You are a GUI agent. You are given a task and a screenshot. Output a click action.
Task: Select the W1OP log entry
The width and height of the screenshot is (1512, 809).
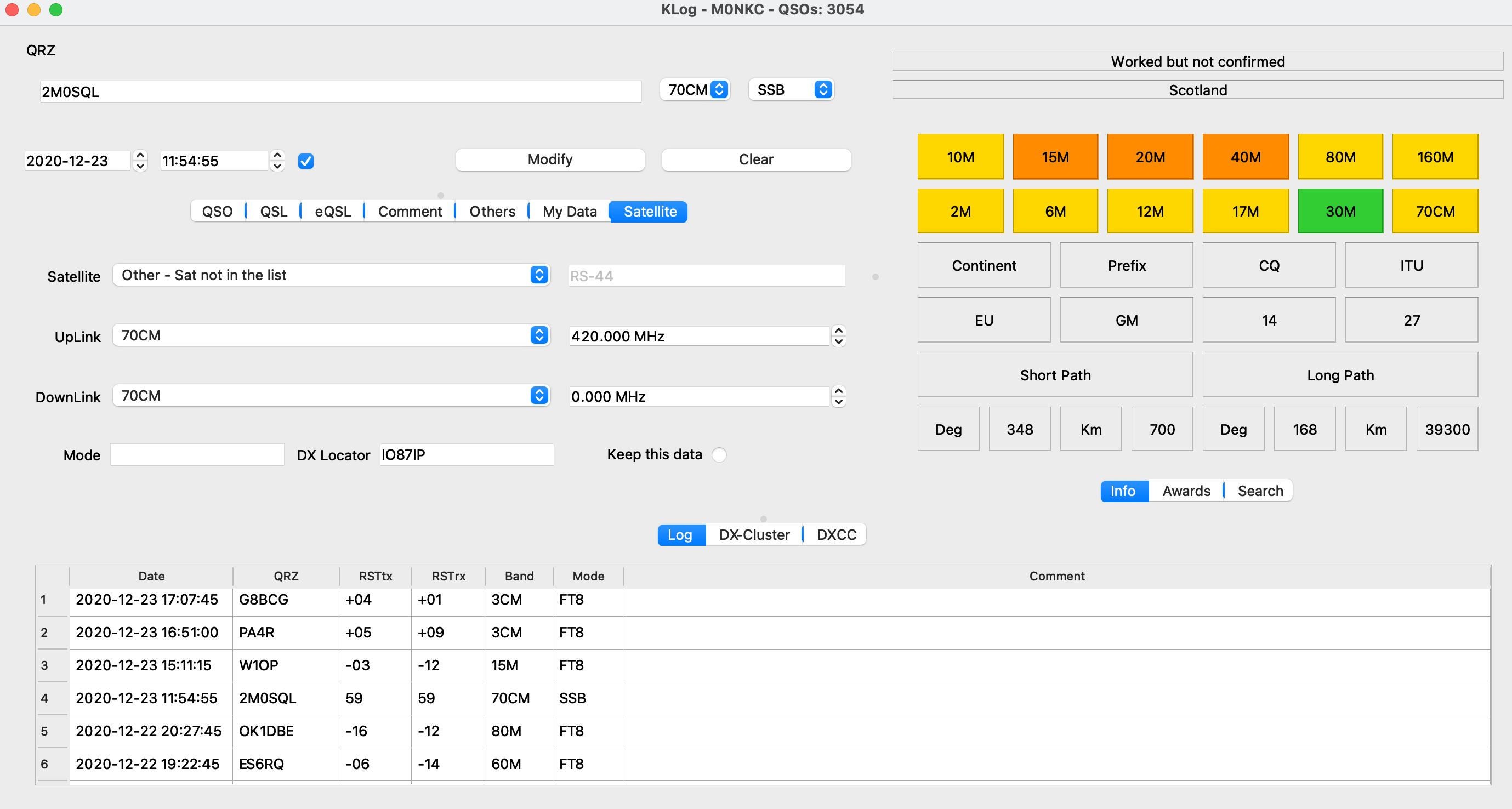(x=763, y=665)
